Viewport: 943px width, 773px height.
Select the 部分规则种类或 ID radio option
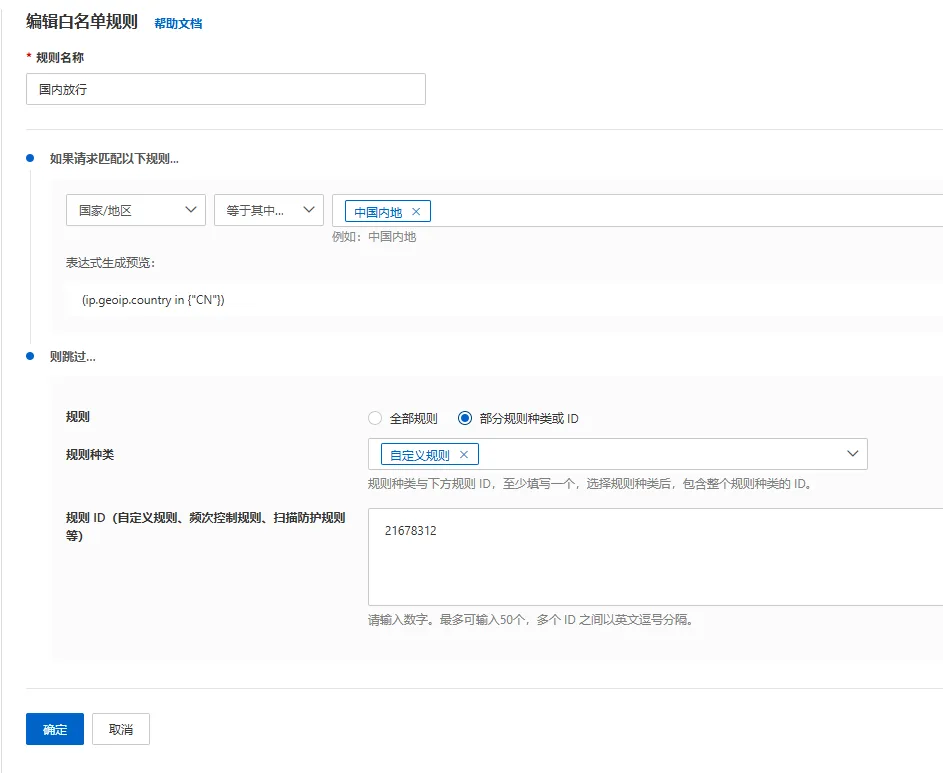coord(465,419)
